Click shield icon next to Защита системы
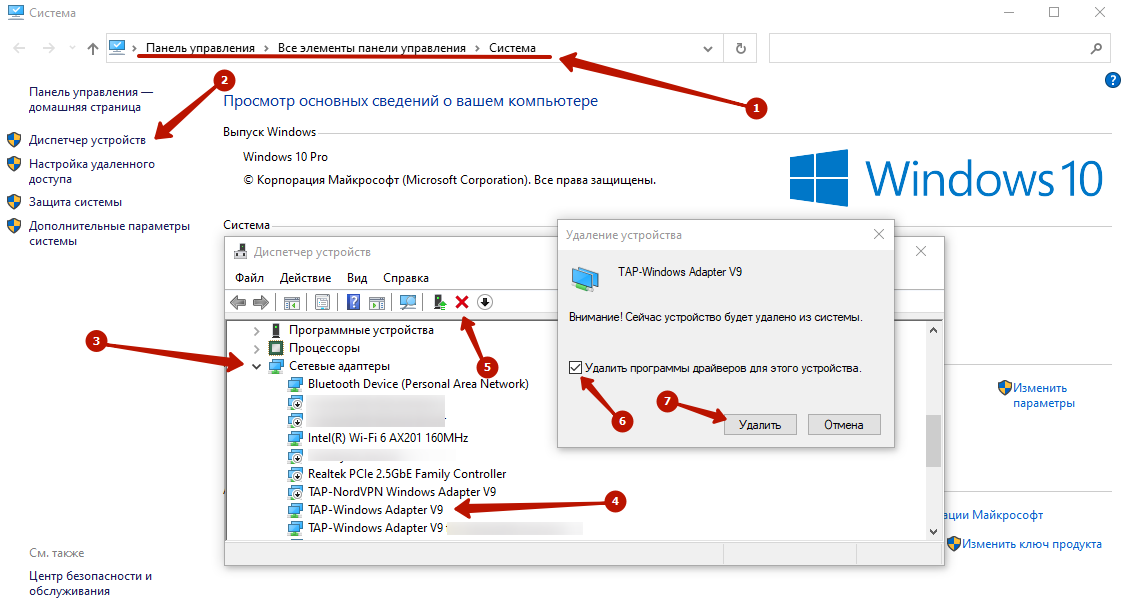This screenshot has height=616, width=1121. coord(14,202)
